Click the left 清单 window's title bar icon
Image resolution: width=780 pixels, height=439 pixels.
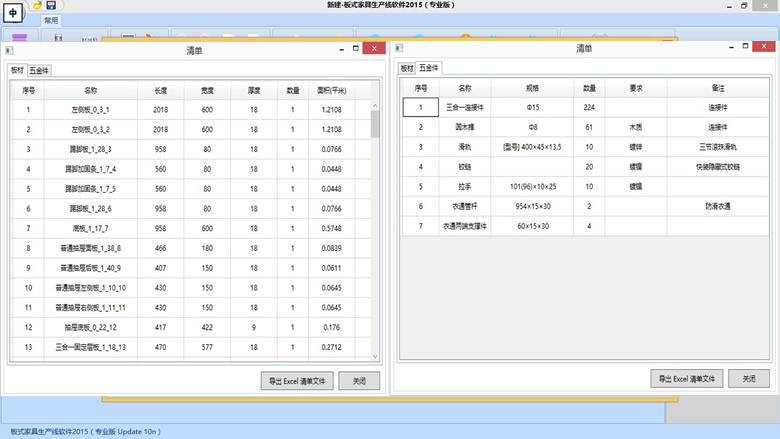point(9,50)
